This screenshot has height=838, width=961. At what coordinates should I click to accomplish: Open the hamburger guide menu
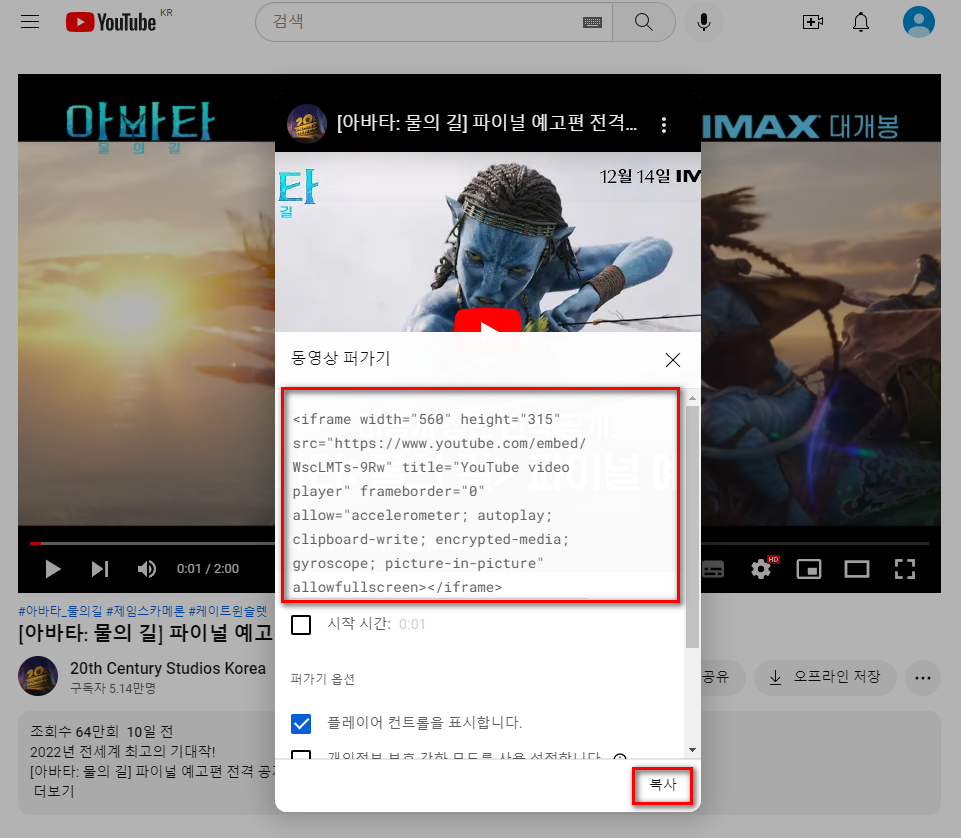[29, 22]
